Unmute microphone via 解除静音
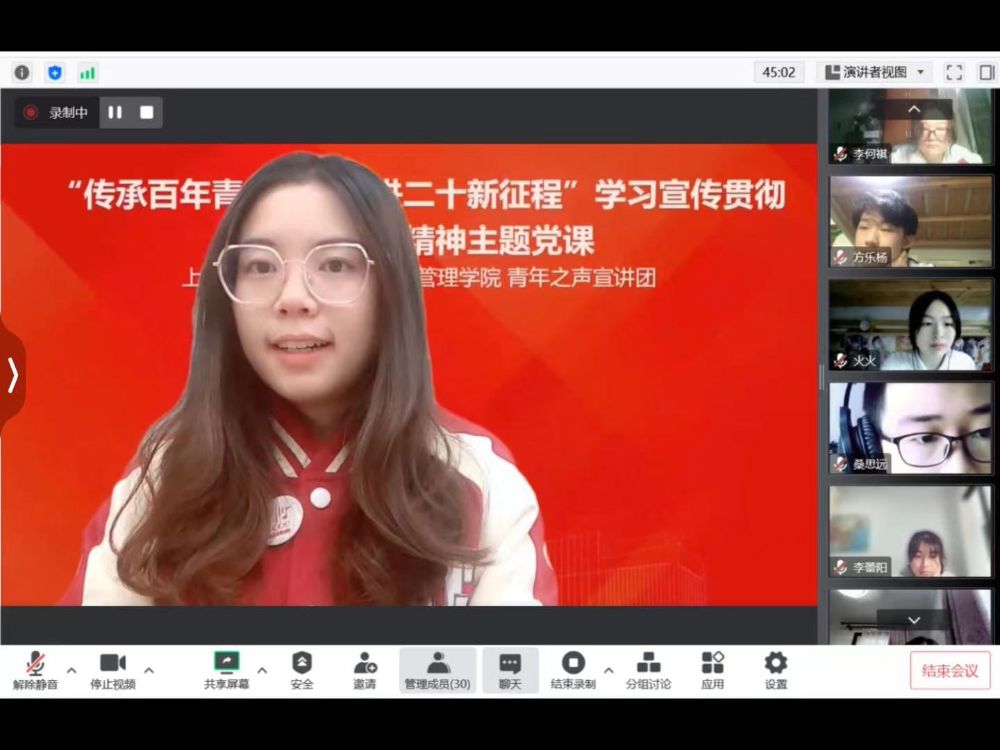Image resolution: width=1000 pixels, height=750 pixels. click(35, 671)
